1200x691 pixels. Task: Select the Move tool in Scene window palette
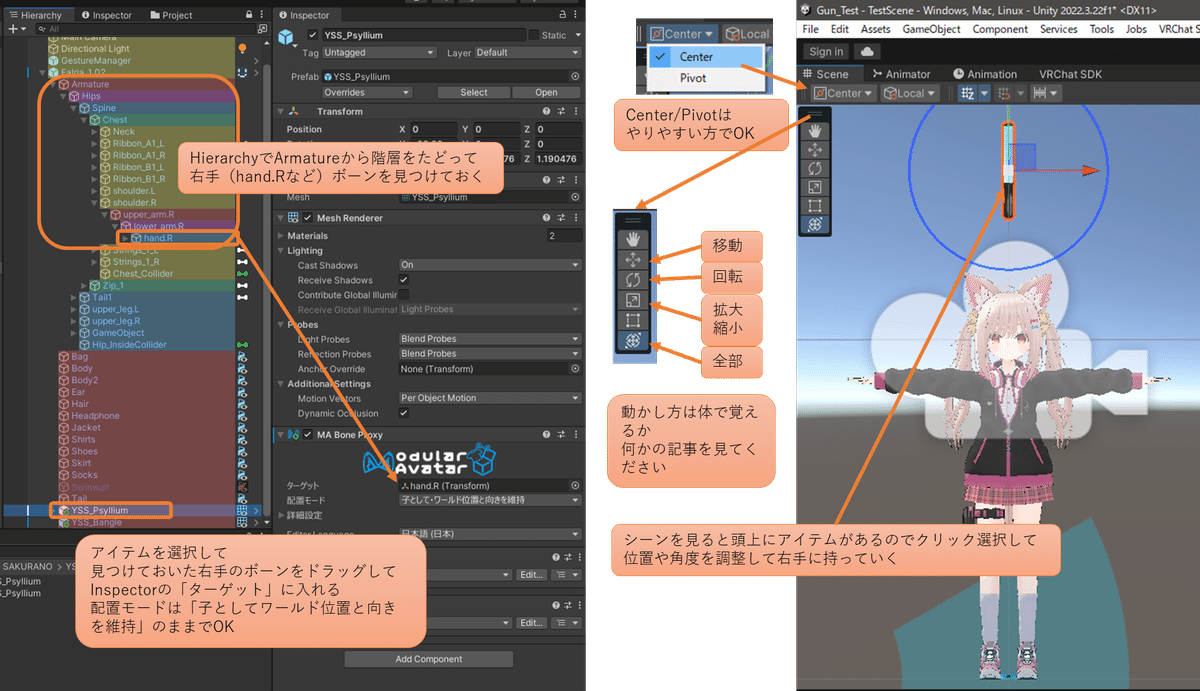click(x=814, y=150)
